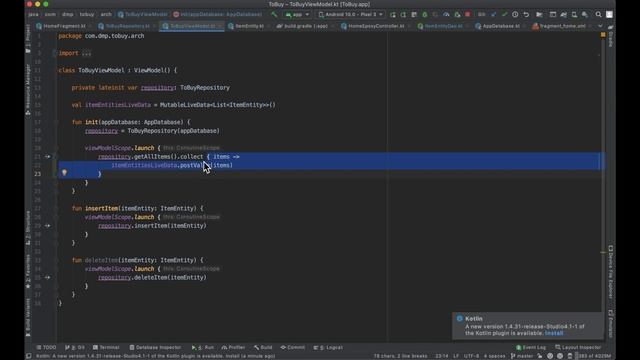This screenshot has height=360, width=640.
Task: Switch to the build.gradle (:app) tab
Action: click(303, 26)
